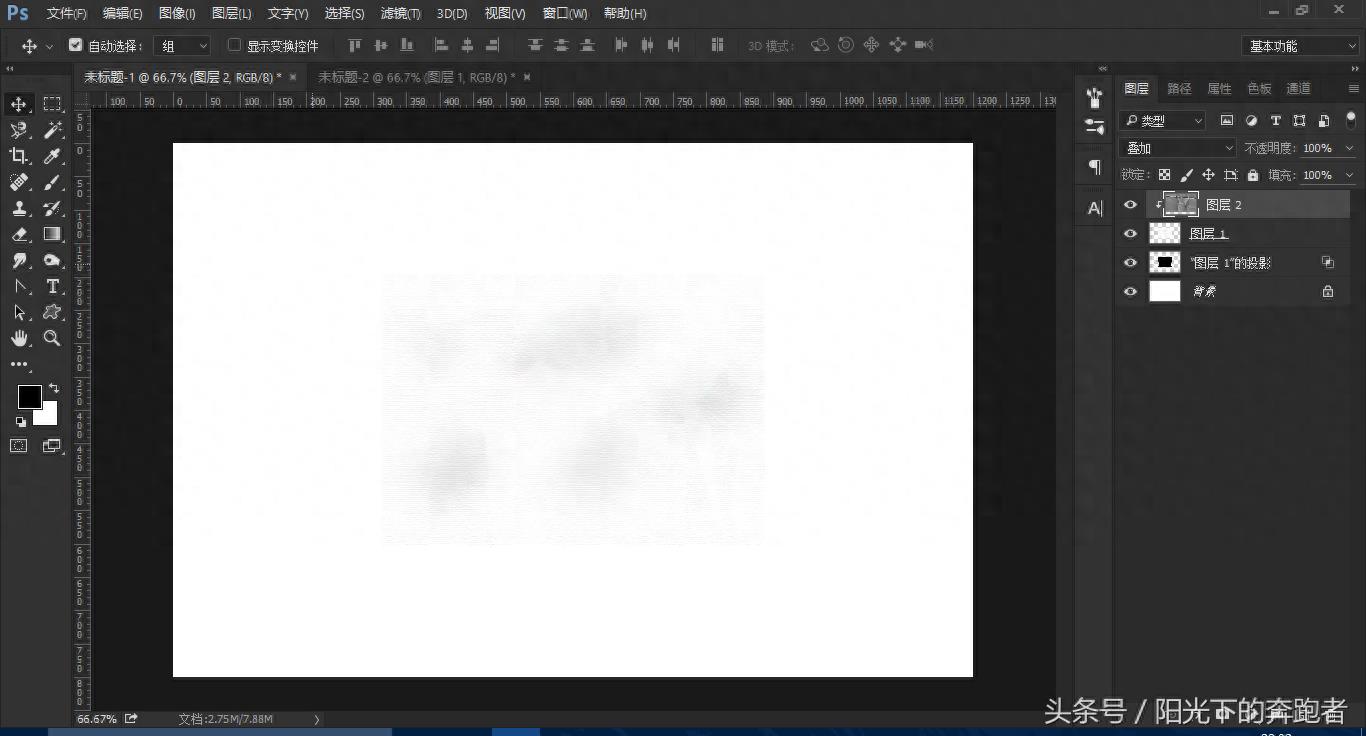Select the Eraser tool
Viewport: 1366px width, 736px height.
pyautogui.click(x=19, y=234)
